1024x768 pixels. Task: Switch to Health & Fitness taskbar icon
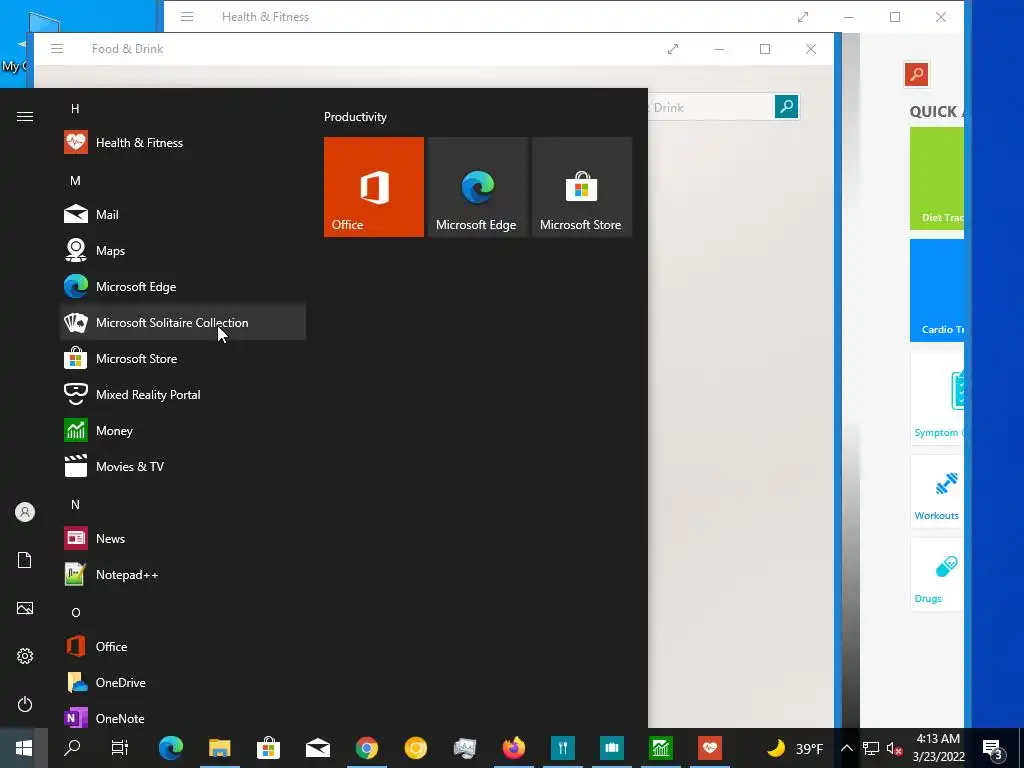pyautogui.click(x=709, y=748)
